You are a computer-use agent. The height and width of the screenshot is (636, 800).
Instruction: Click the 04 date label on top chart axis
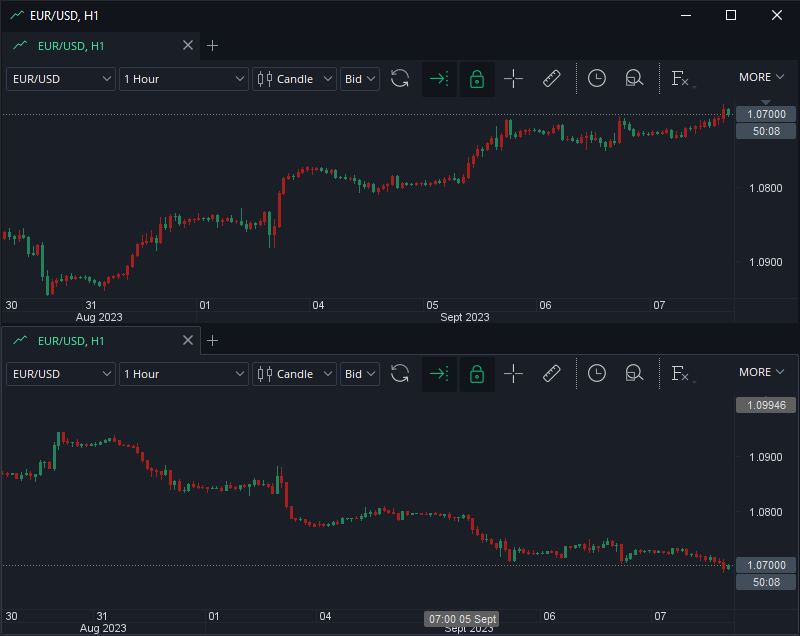(318, 305)
